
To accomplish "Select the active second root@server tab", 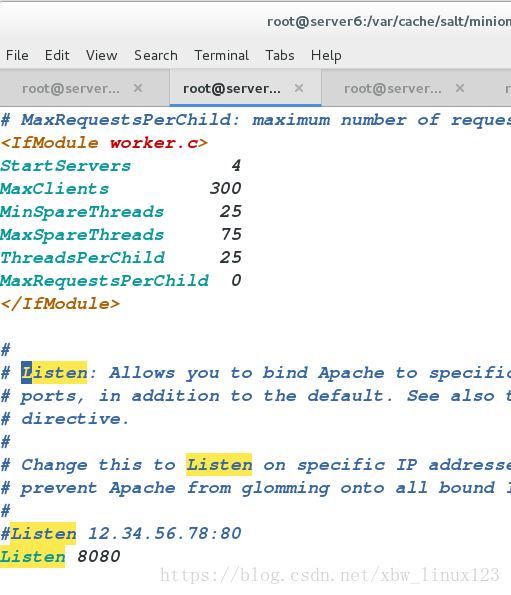I will [x=232, y=88].
